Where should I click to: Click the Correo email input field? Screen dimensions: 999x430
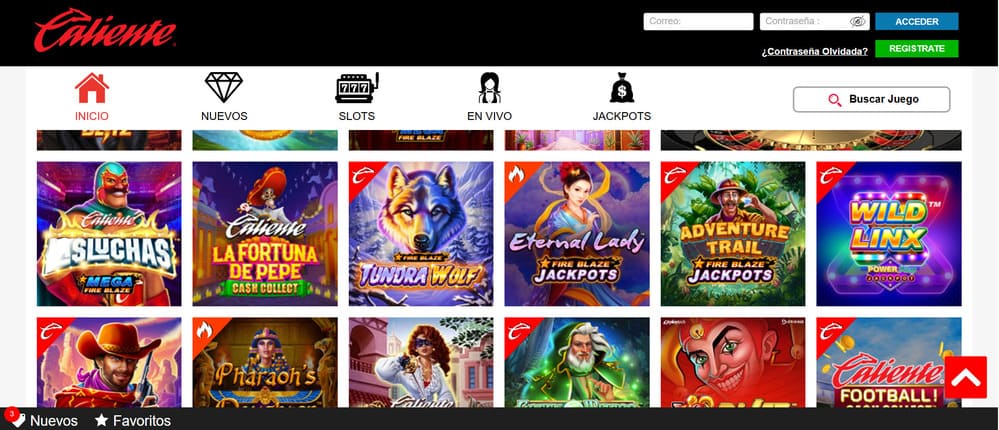tap(698, 22)
